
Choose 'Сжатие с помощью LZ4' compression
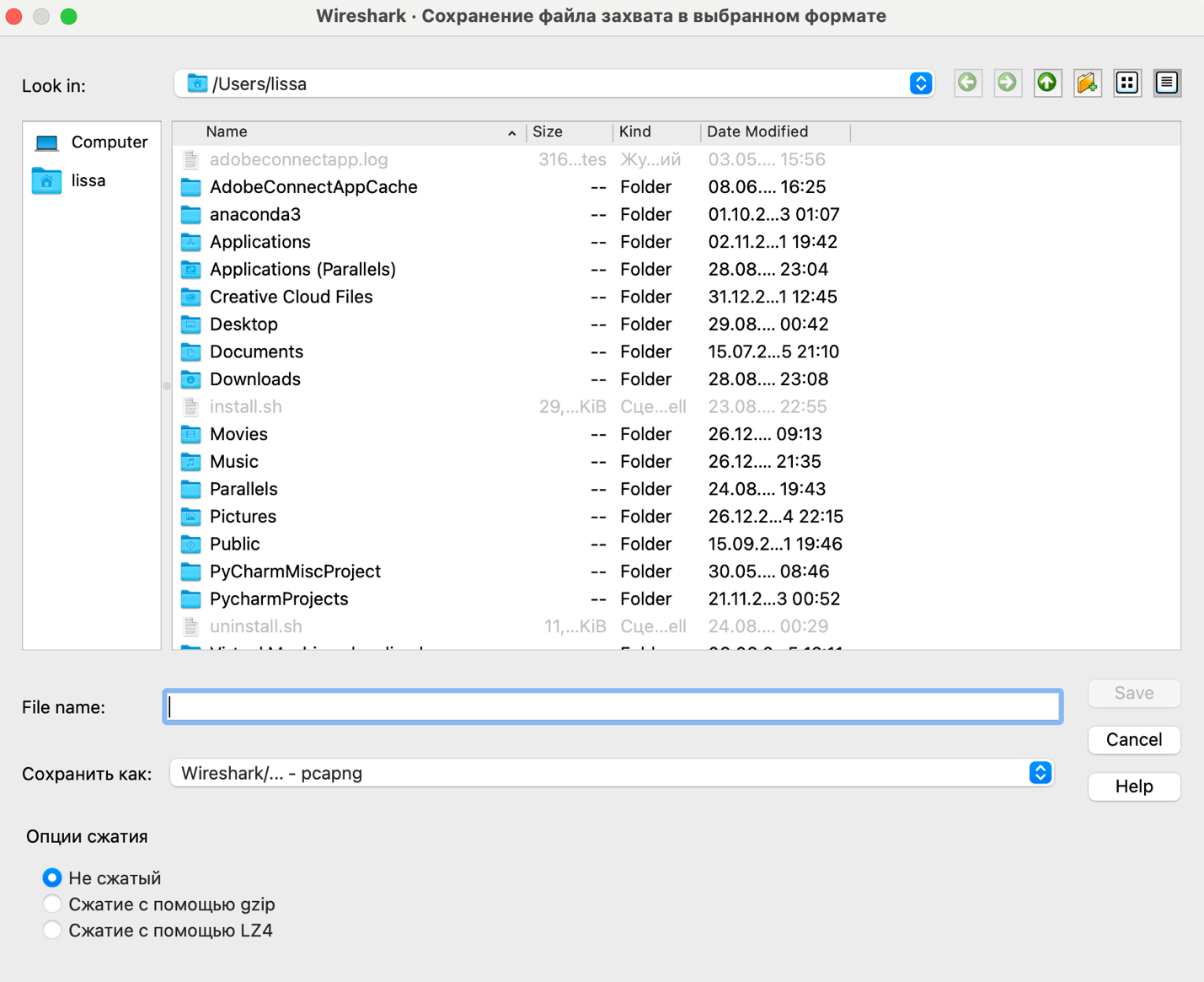click(x=52, y=931)
